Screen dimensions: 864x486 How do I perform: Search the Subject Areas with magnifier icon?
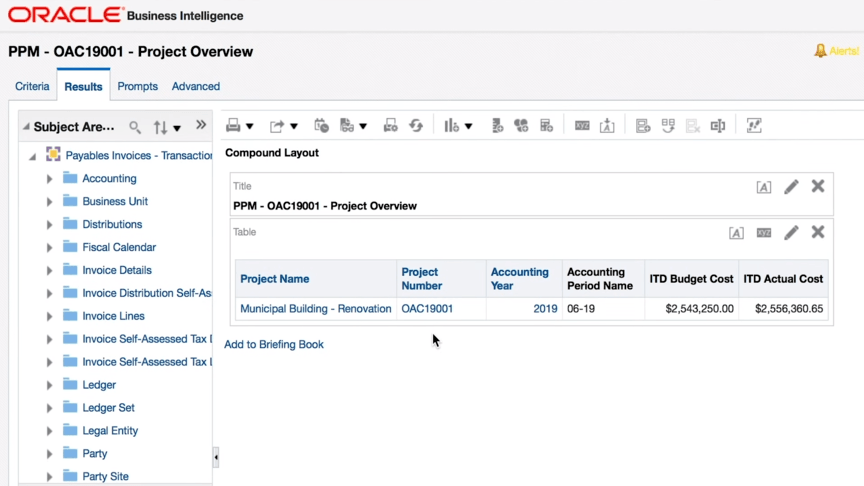[x=135, y=127]
